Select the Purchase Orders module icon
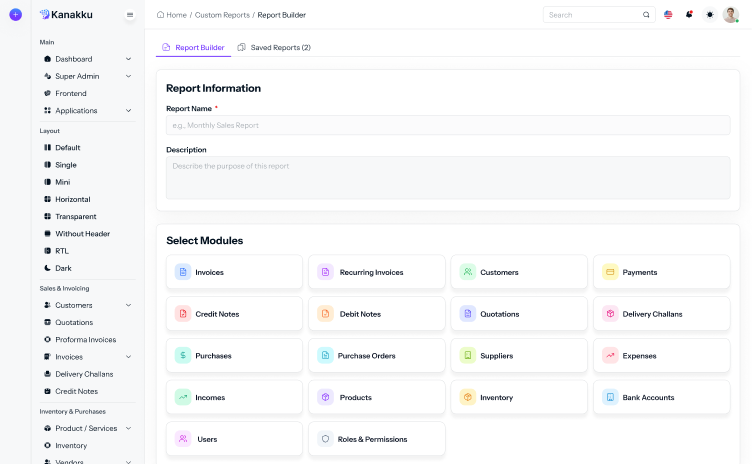 pyautogui.click(x=325, y=355)
